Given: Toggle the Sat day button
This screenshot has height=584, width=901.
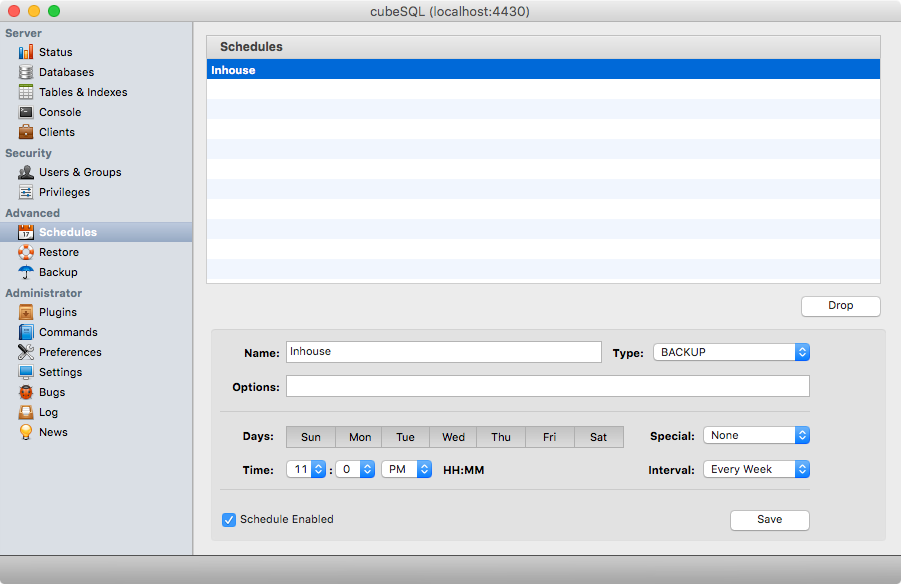Looking at the screenshot, I should pos(598,437).
